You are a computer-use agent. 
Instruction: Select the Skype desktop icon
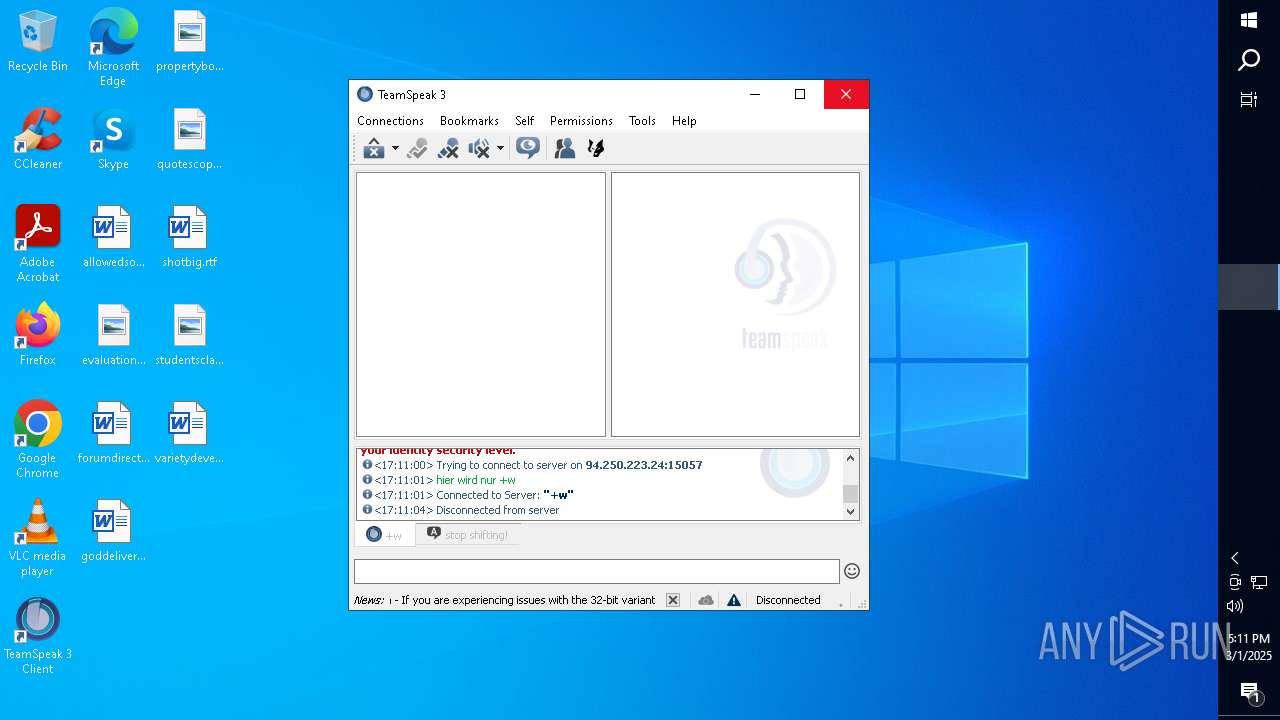click(x=113, y=139)
